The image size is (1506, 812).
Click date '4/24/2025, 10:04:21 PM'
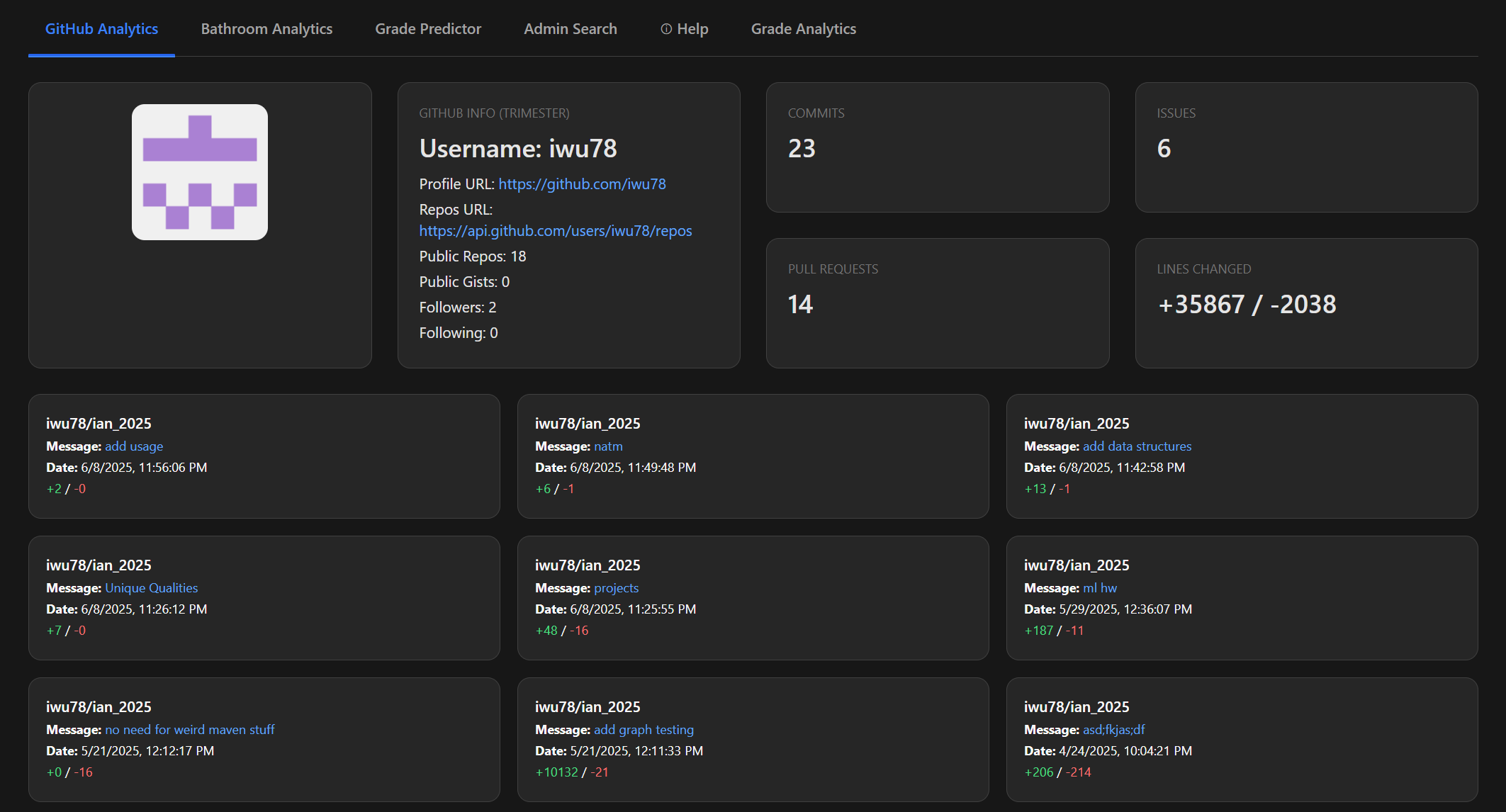click(x=1125, y=751)
